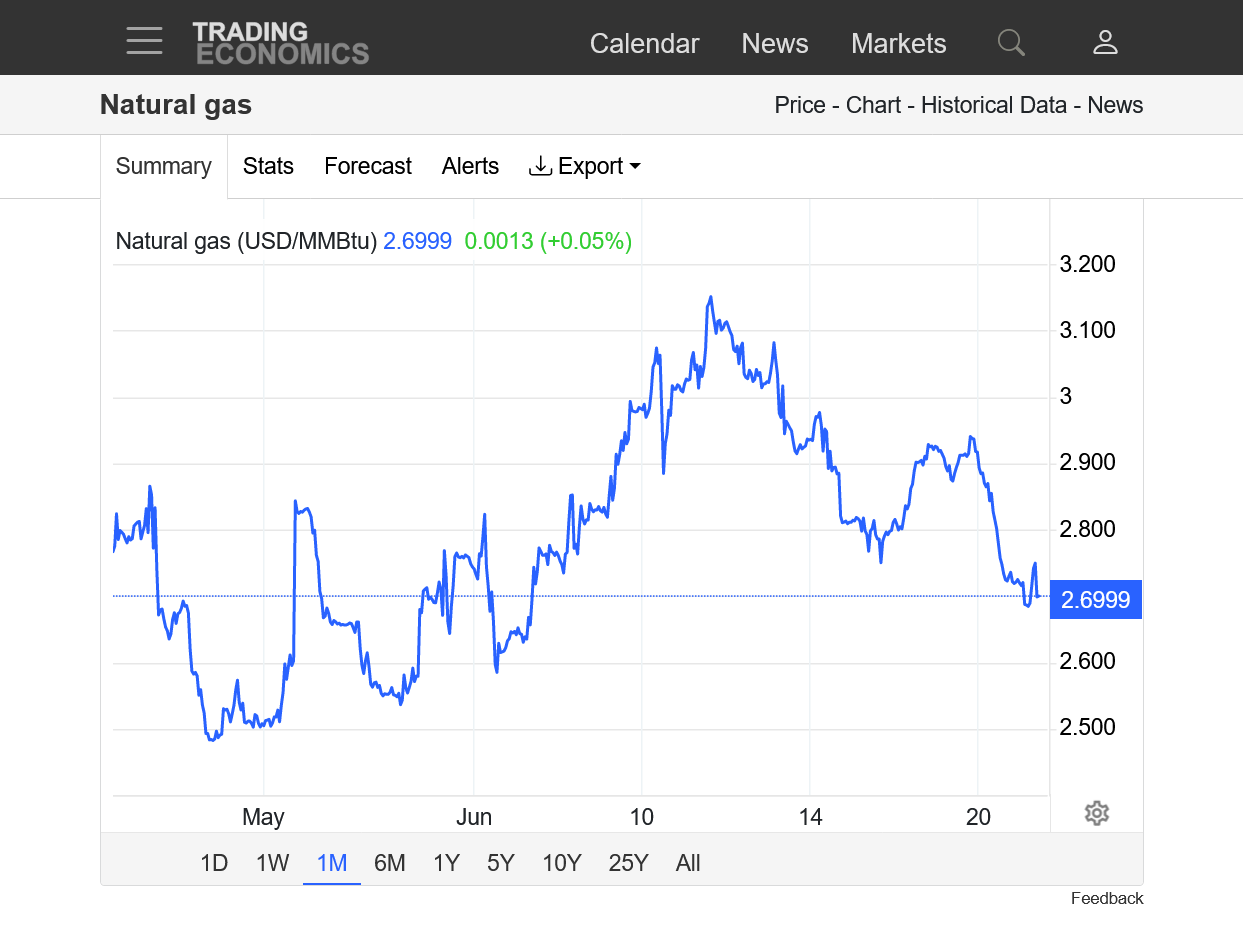Click the Jun date axis label

coord(474,817)
